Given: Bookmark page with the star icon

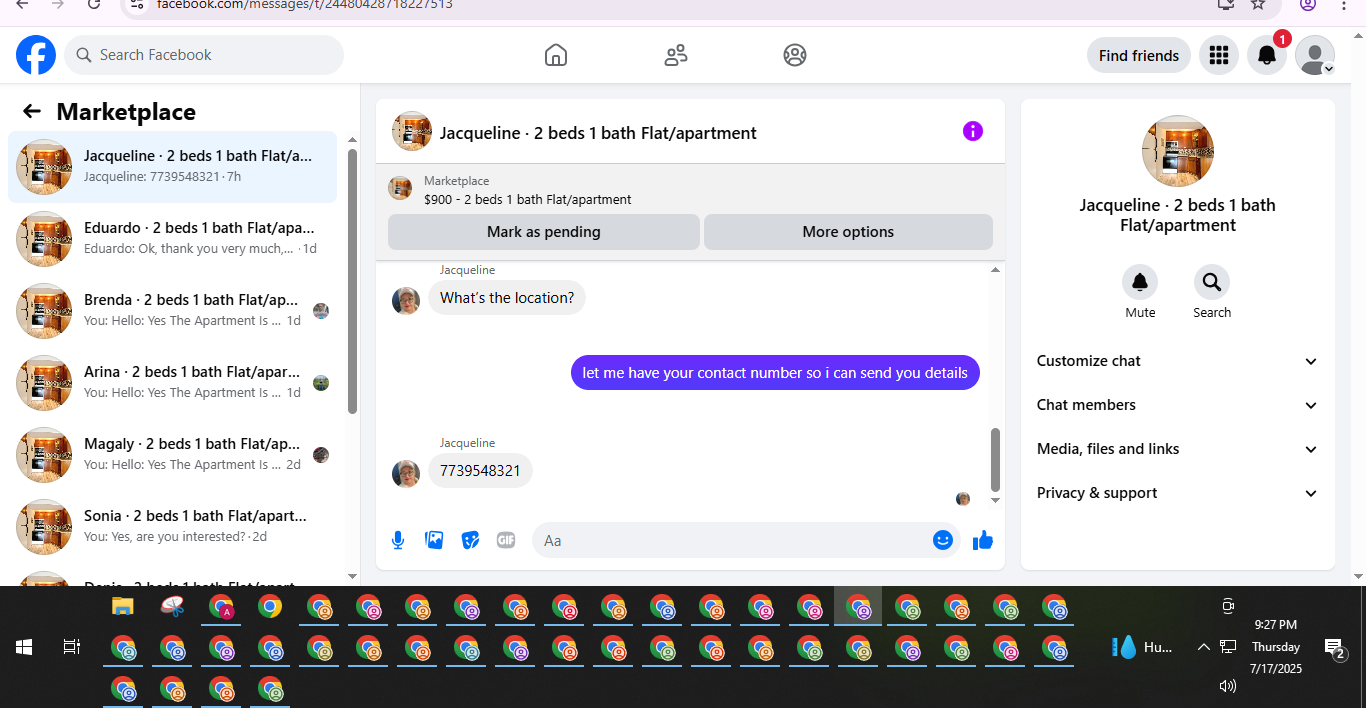Looking at the screenshot, I should click(x=1259, y=4).
